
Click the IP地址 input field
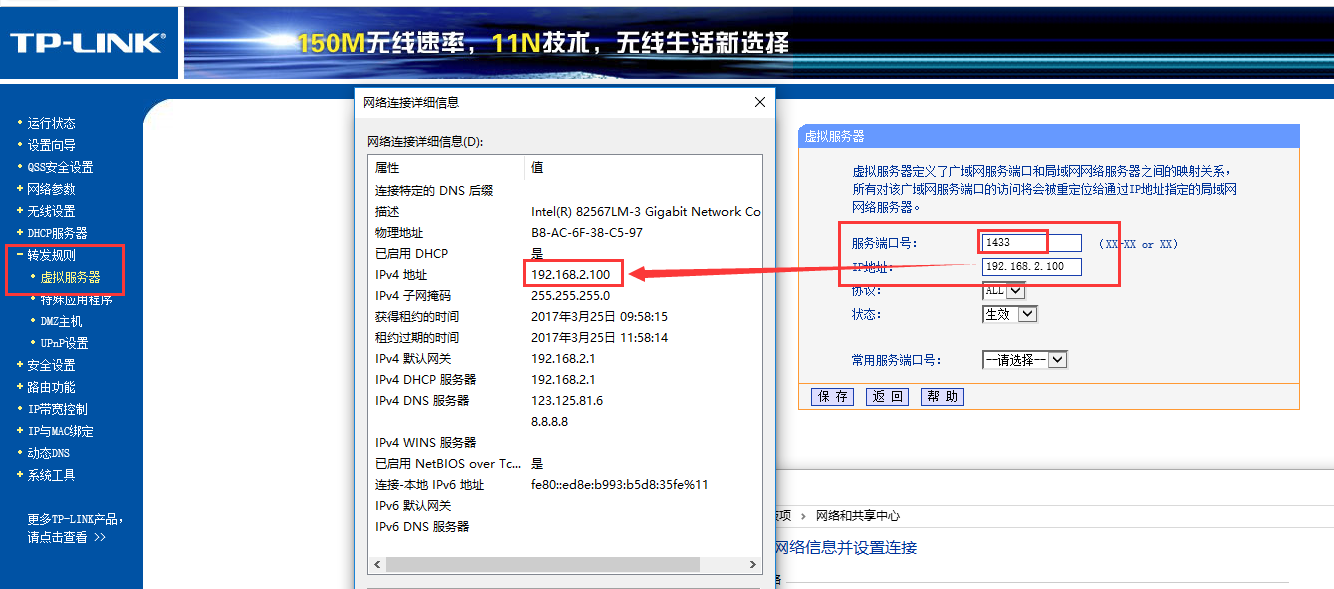(x=1030, y=267)
